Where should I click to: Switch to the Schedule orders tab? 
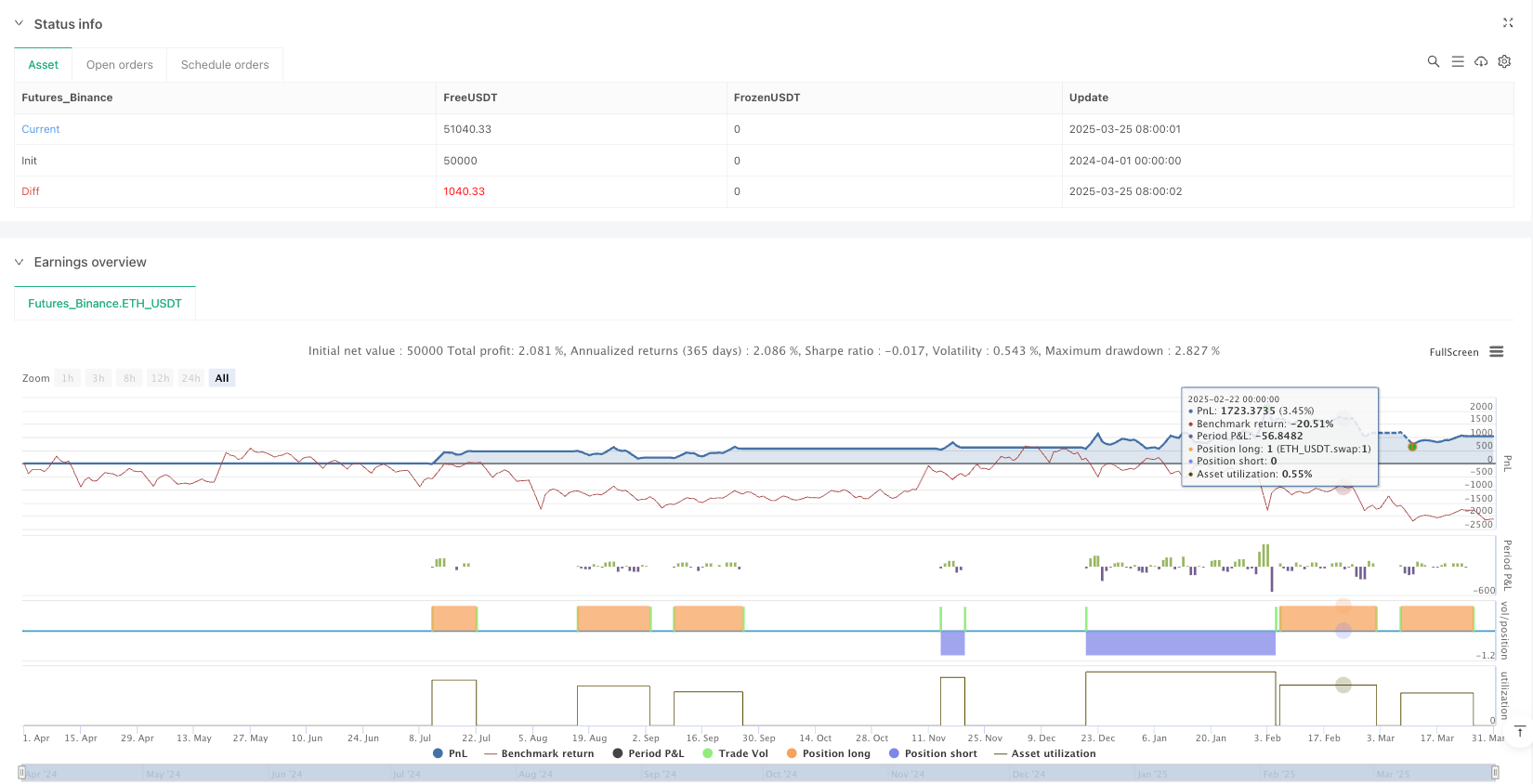(225, 65)
